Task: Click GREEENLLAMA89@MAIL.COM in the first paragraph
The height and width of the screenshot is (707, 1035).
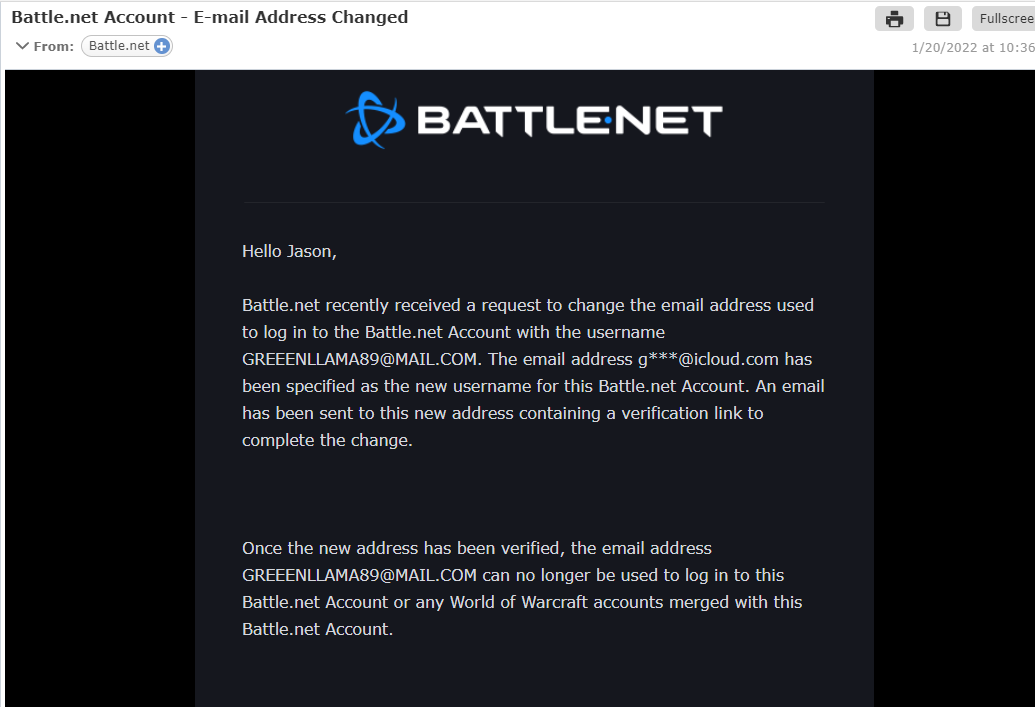Action: tap(361, 359)
